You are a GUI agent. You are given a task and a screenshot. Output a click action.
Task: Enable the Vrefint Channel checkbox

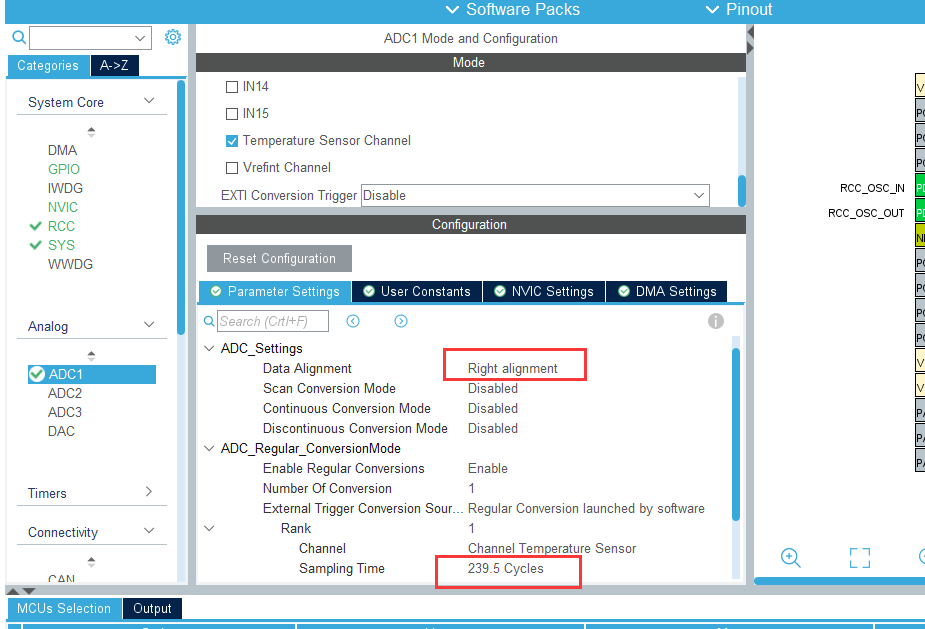tap(232, 168)
